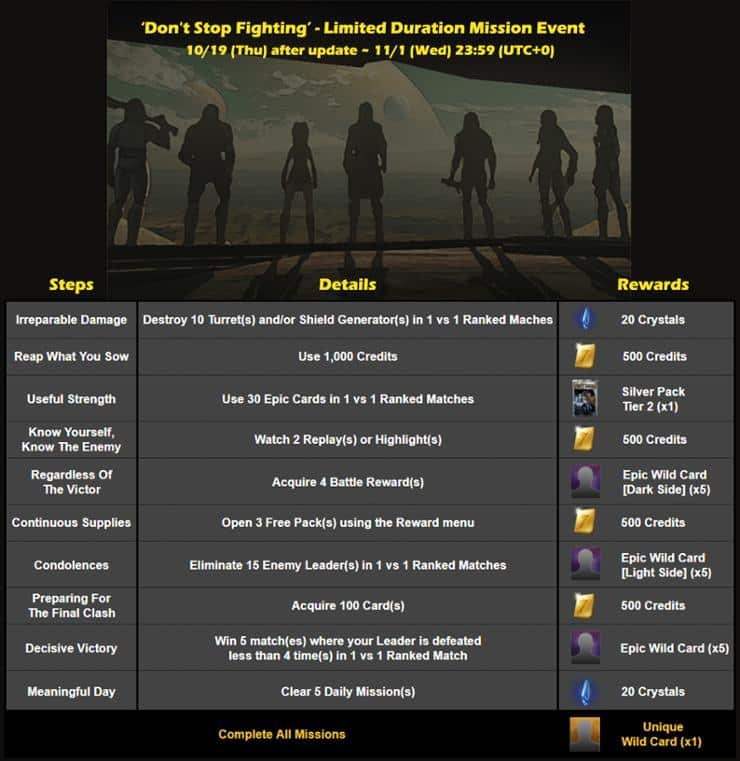Select the Useful Strength step

click(71, 398)
